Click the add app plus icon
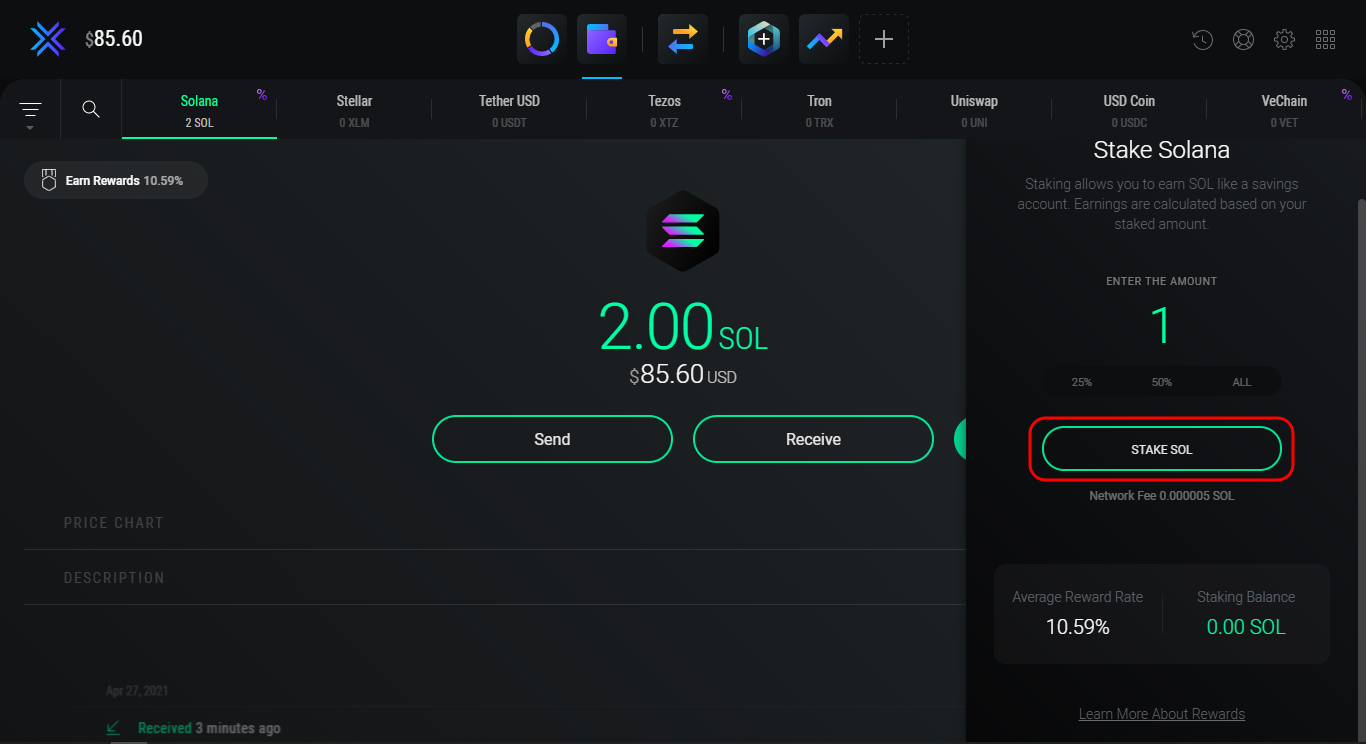 click(884, 40)
